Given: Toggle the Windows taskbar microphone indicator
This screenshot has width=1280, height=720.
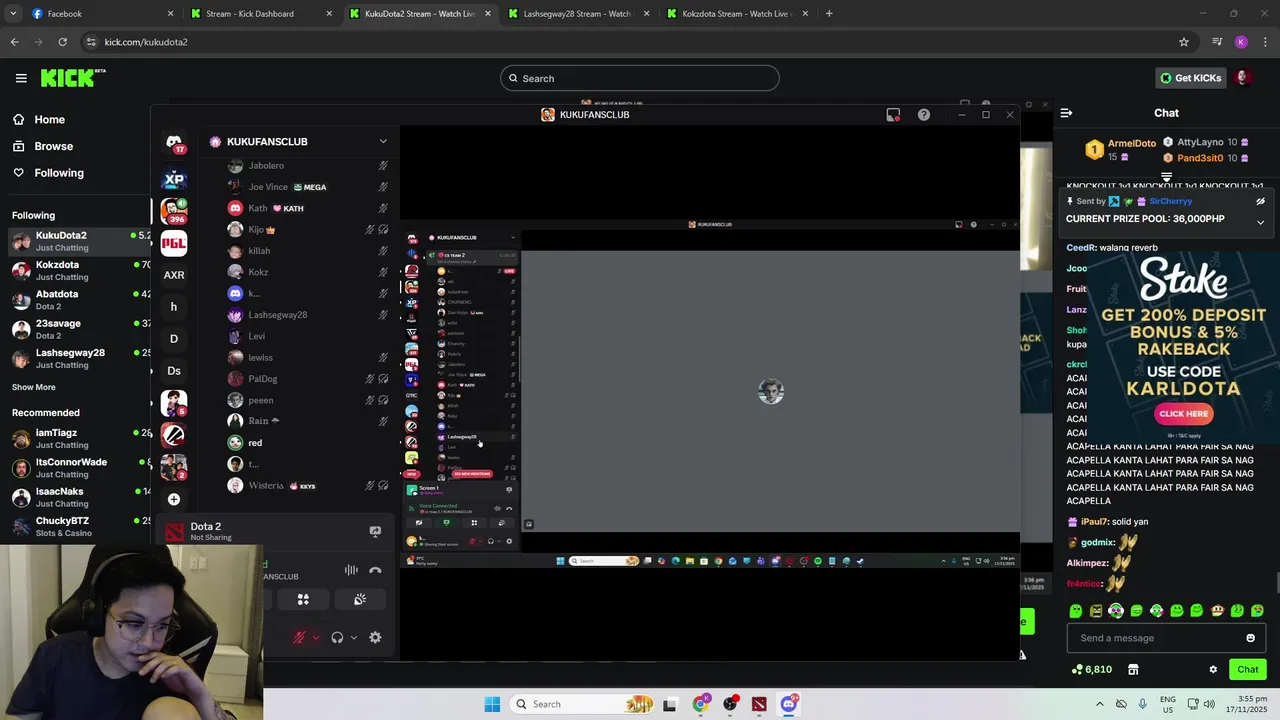Looking at the screenshot, I should (1142, 704).
